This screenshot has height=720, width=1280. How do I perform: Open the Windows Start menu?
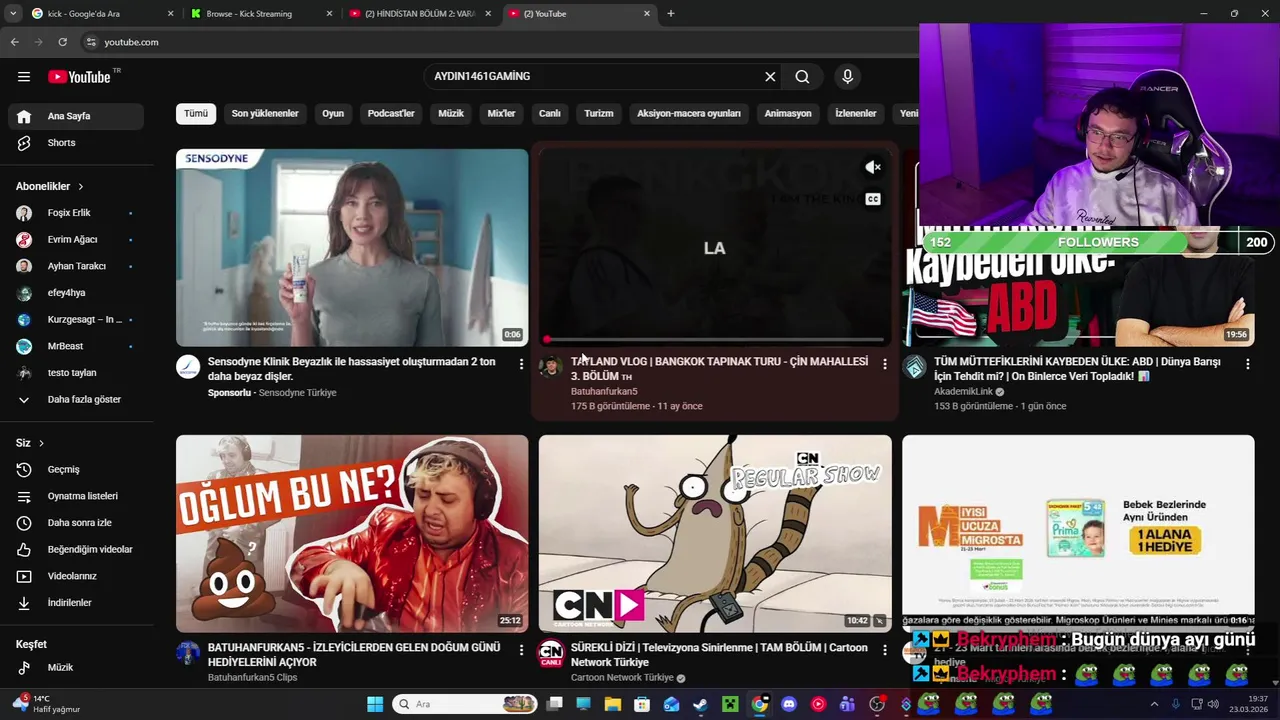pyautogui.click(x=375, y=704)
